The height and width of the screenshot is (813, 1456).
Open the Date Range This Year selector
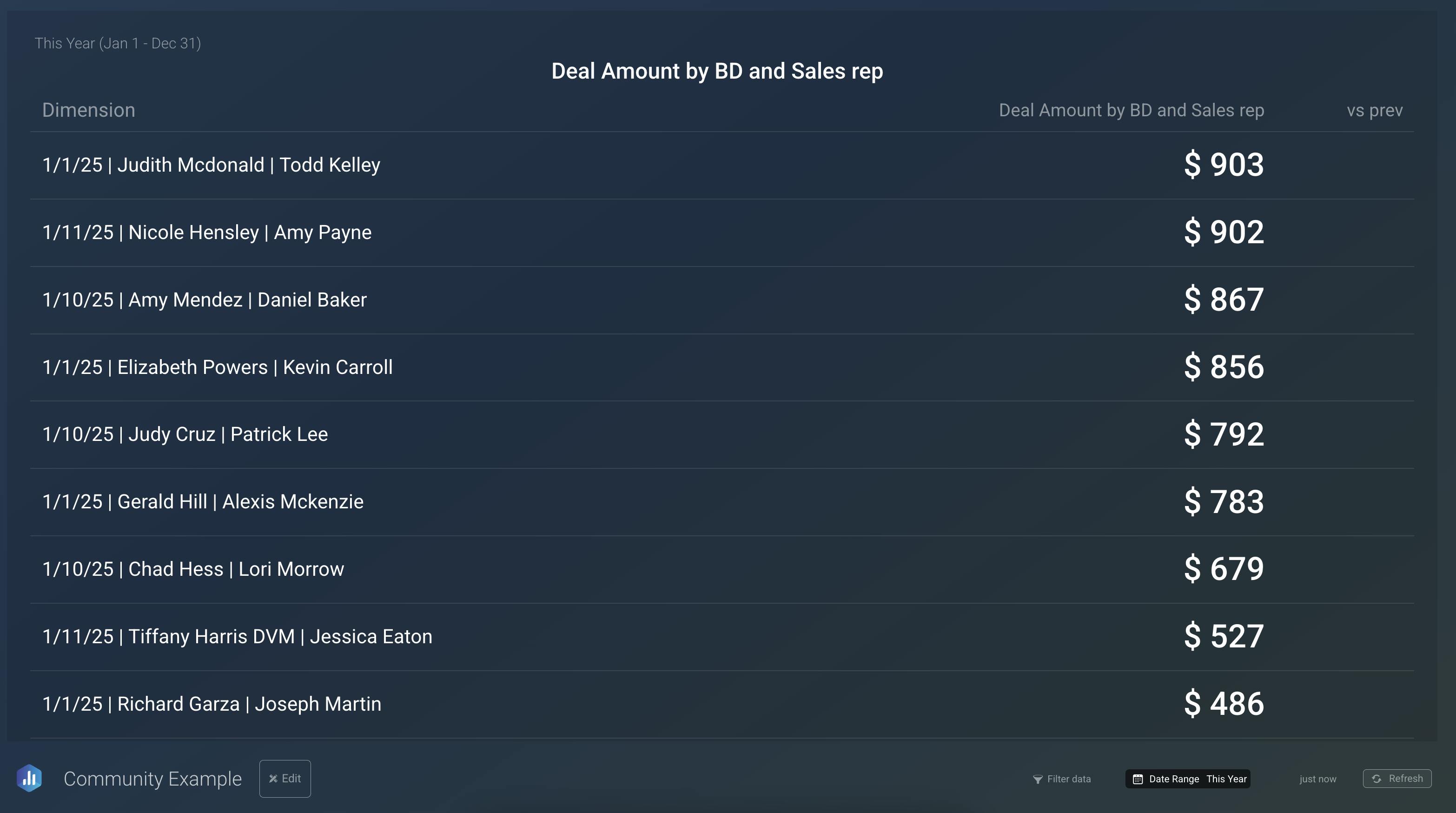click(x=1187, y=779)
